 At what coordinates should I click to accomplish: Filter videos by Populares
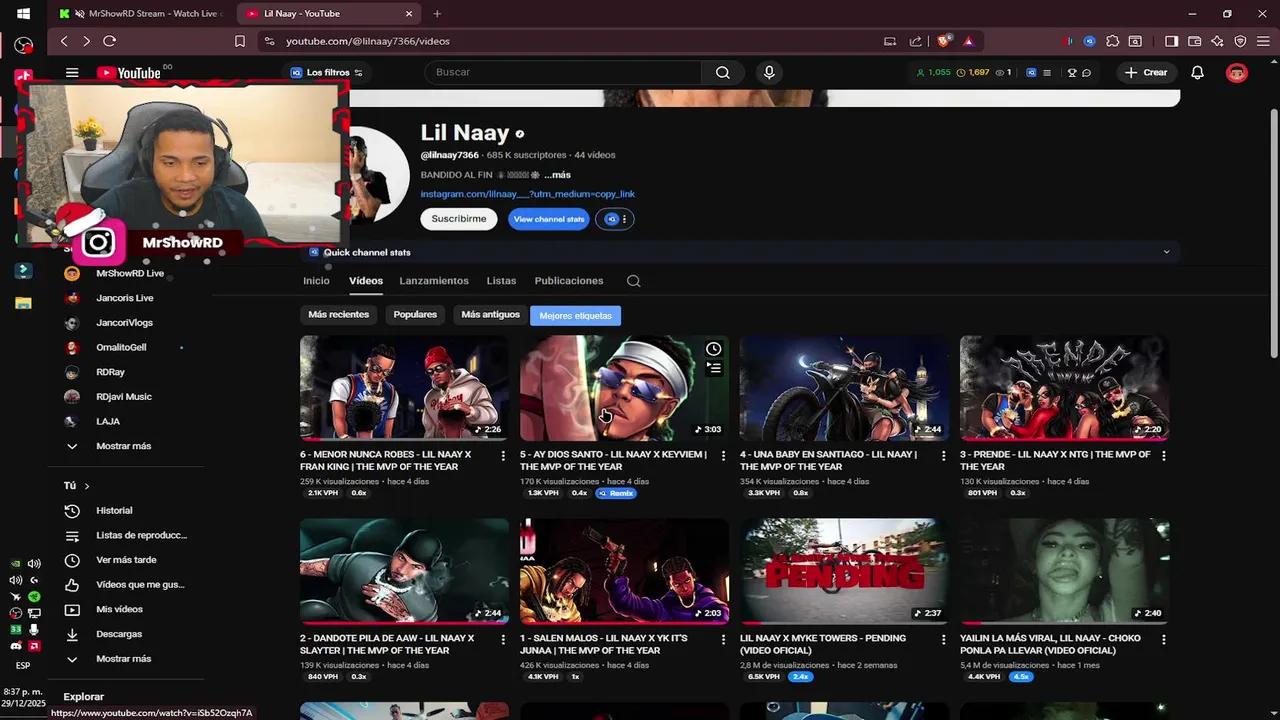coord(415,315)
